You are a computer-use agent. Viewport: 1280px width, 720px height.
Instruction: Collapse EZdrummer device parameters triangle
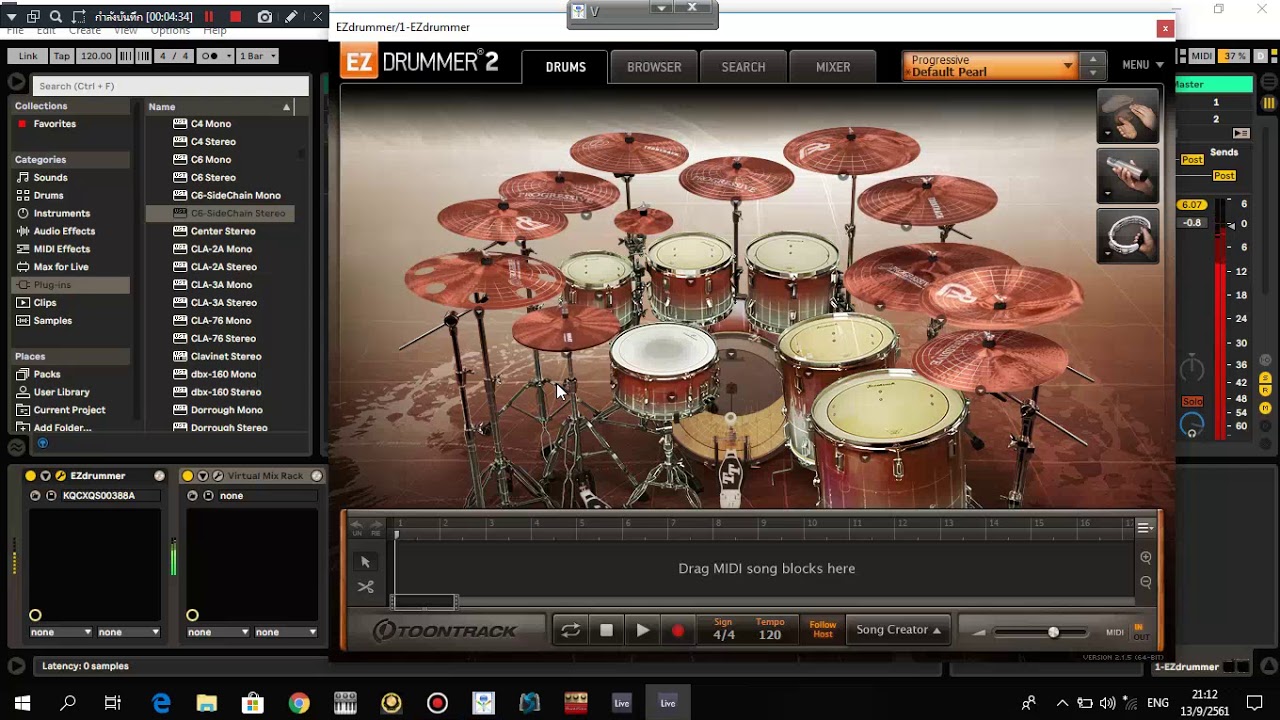[45, 476]
